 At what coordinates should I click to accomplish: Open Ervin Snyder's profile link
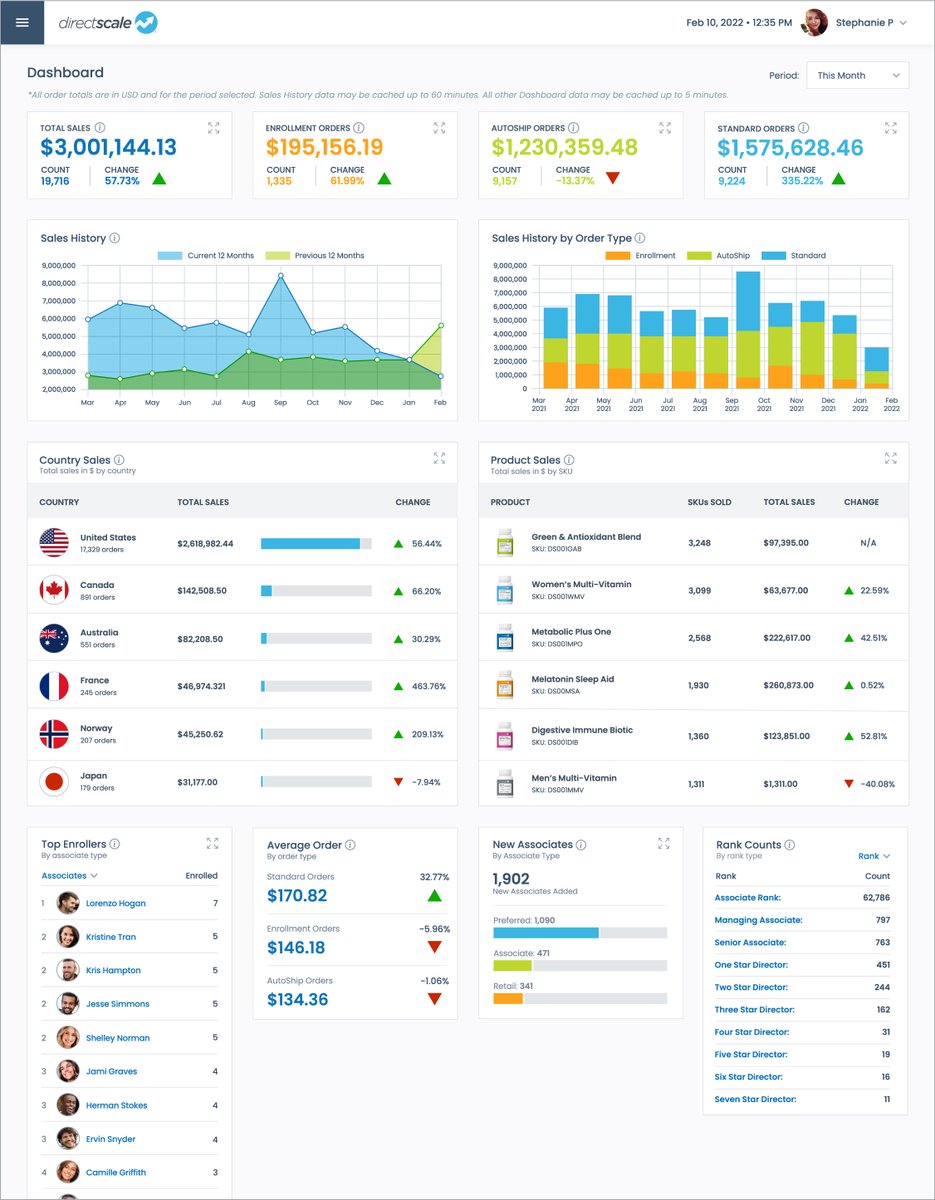tap(111, 1139)
